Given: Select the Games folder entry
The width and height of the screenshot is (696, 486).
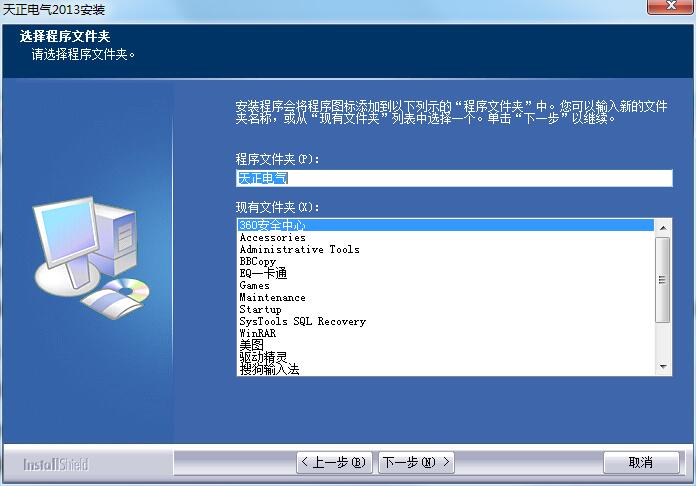Looking at the screenshot, I should (x=254, y=286).
